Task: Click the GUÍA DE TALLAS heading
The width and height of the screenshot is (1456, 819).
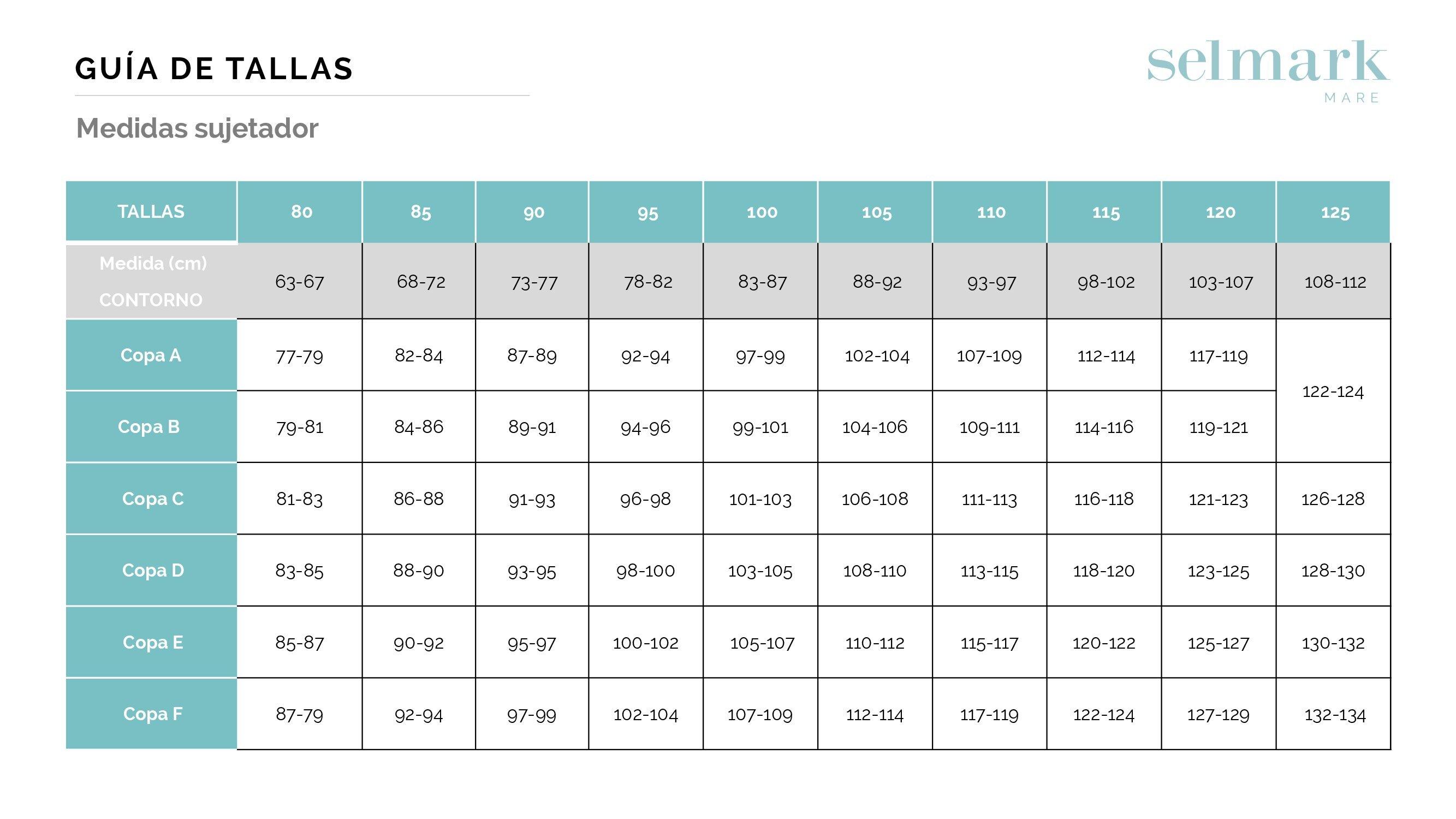Action: tap(213, 69)
